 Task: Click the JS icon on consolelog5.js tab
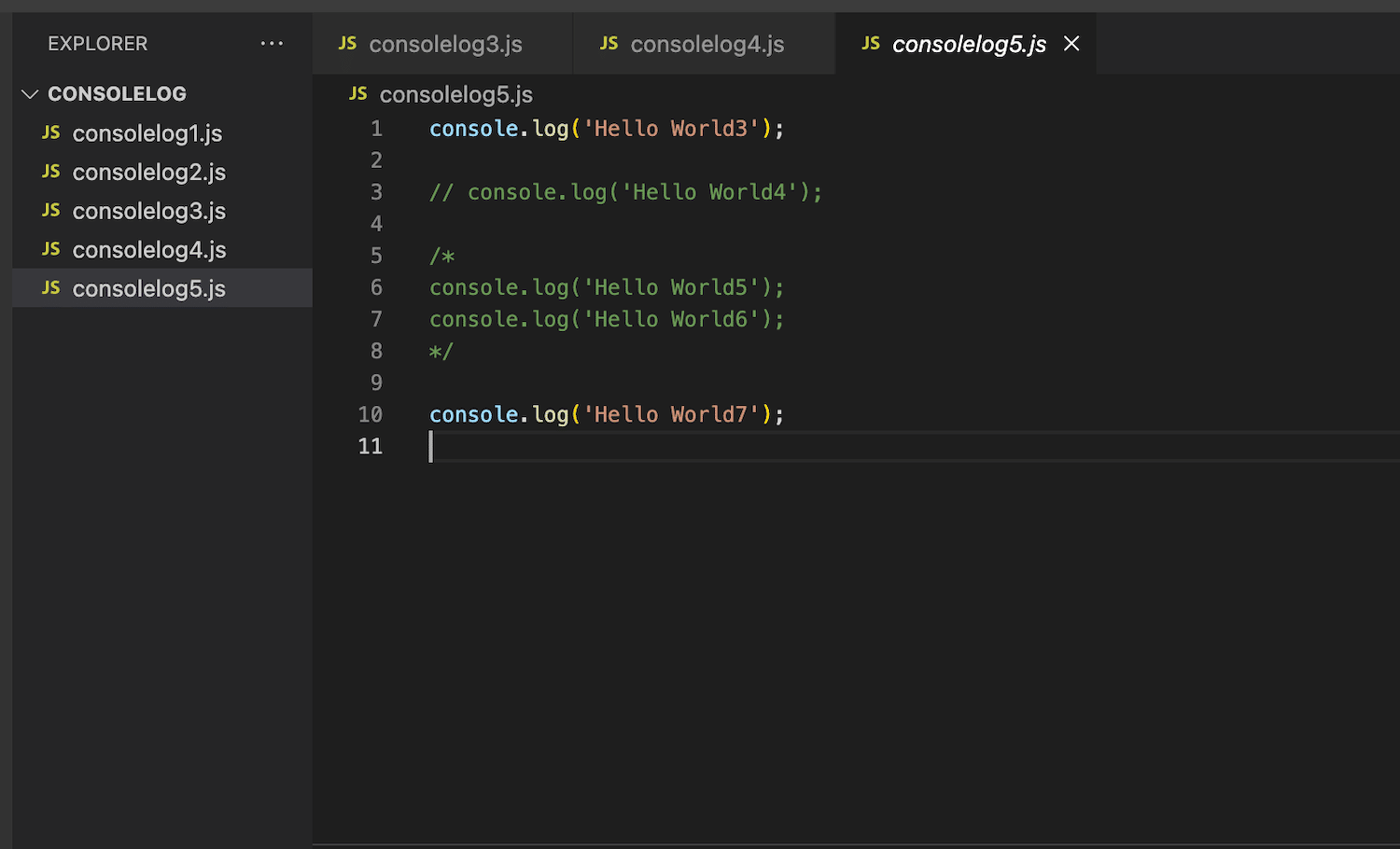tap(871, 43)
